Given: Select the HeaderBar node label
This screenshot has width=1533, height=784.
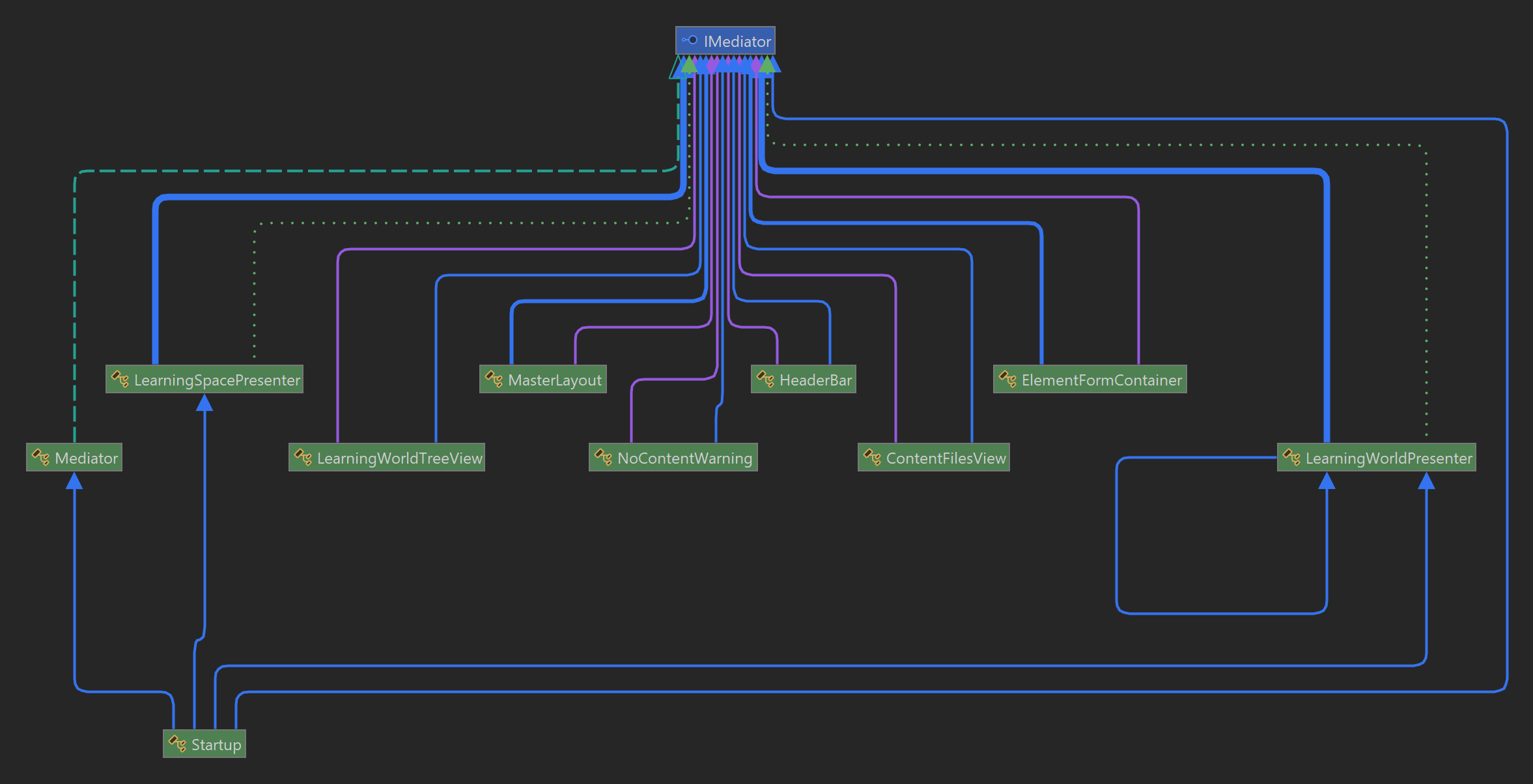Looking at the screenshot, I should click(815, 380).
